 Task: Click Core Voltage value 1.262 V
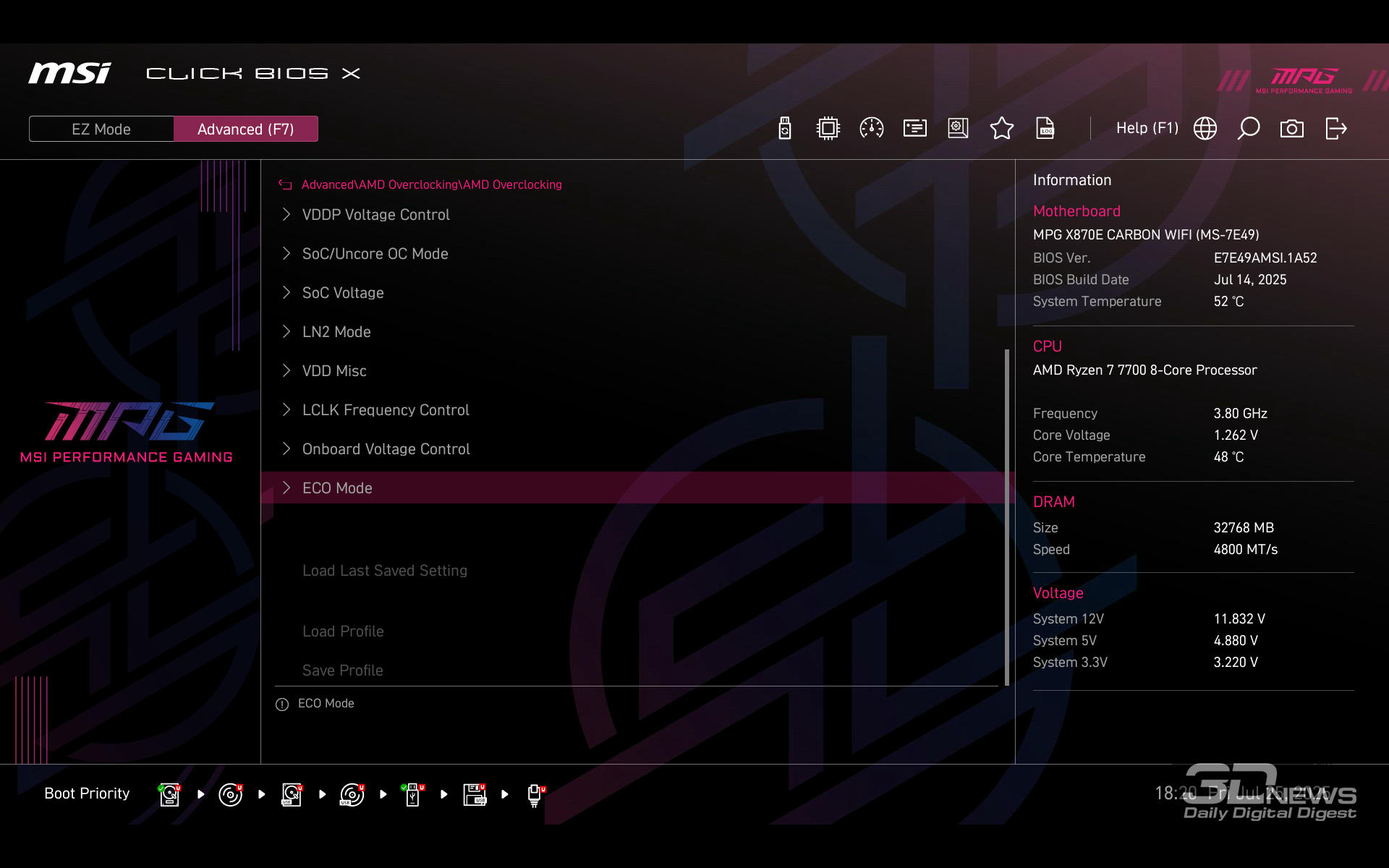click(x=1236, y=435)
